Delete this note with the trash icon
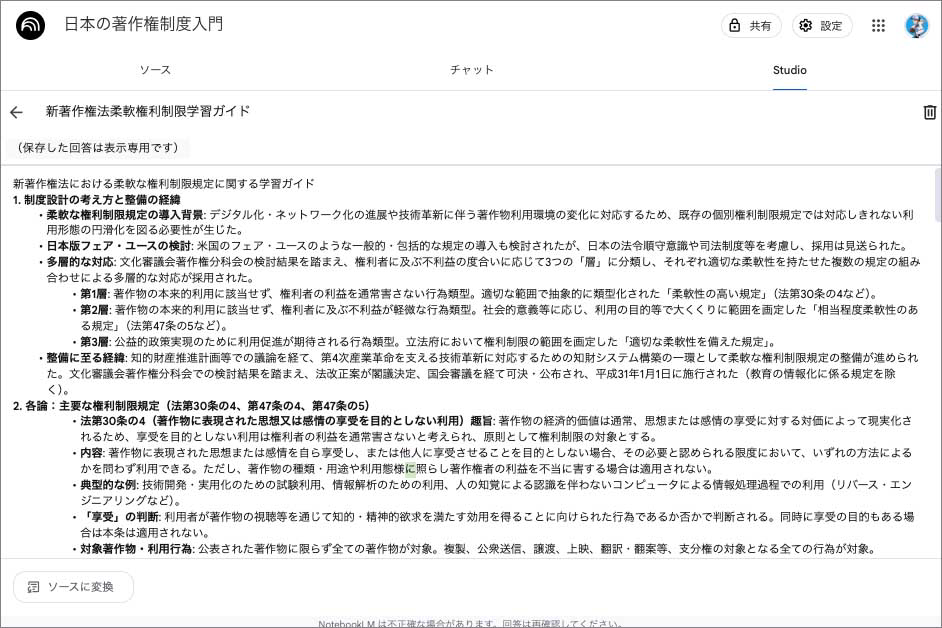 coord(929,112)
